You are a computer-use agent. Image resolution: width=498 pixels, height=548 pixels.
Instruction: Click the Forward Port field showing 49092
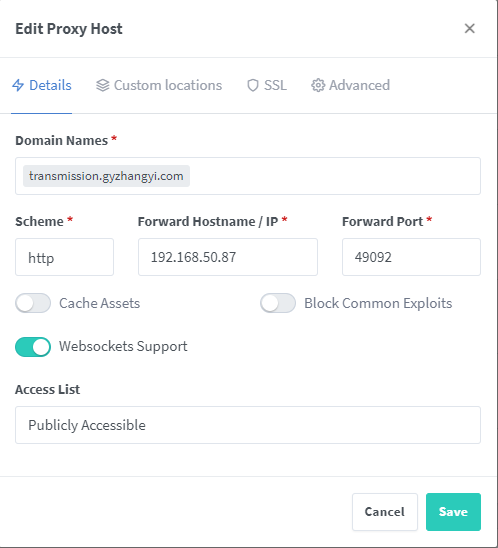point(411,257)
